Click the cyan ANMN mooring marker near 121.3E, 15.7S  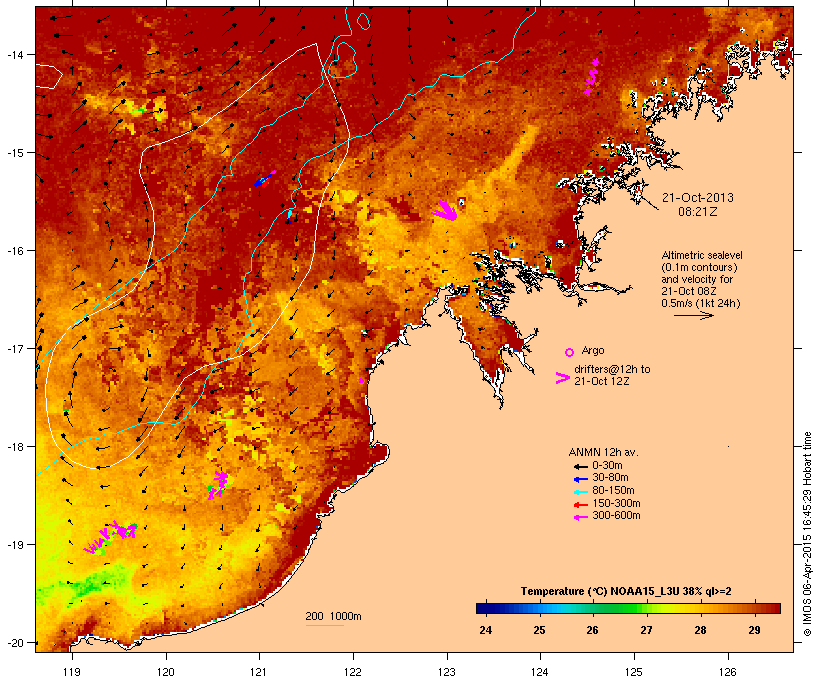point(290,216)
